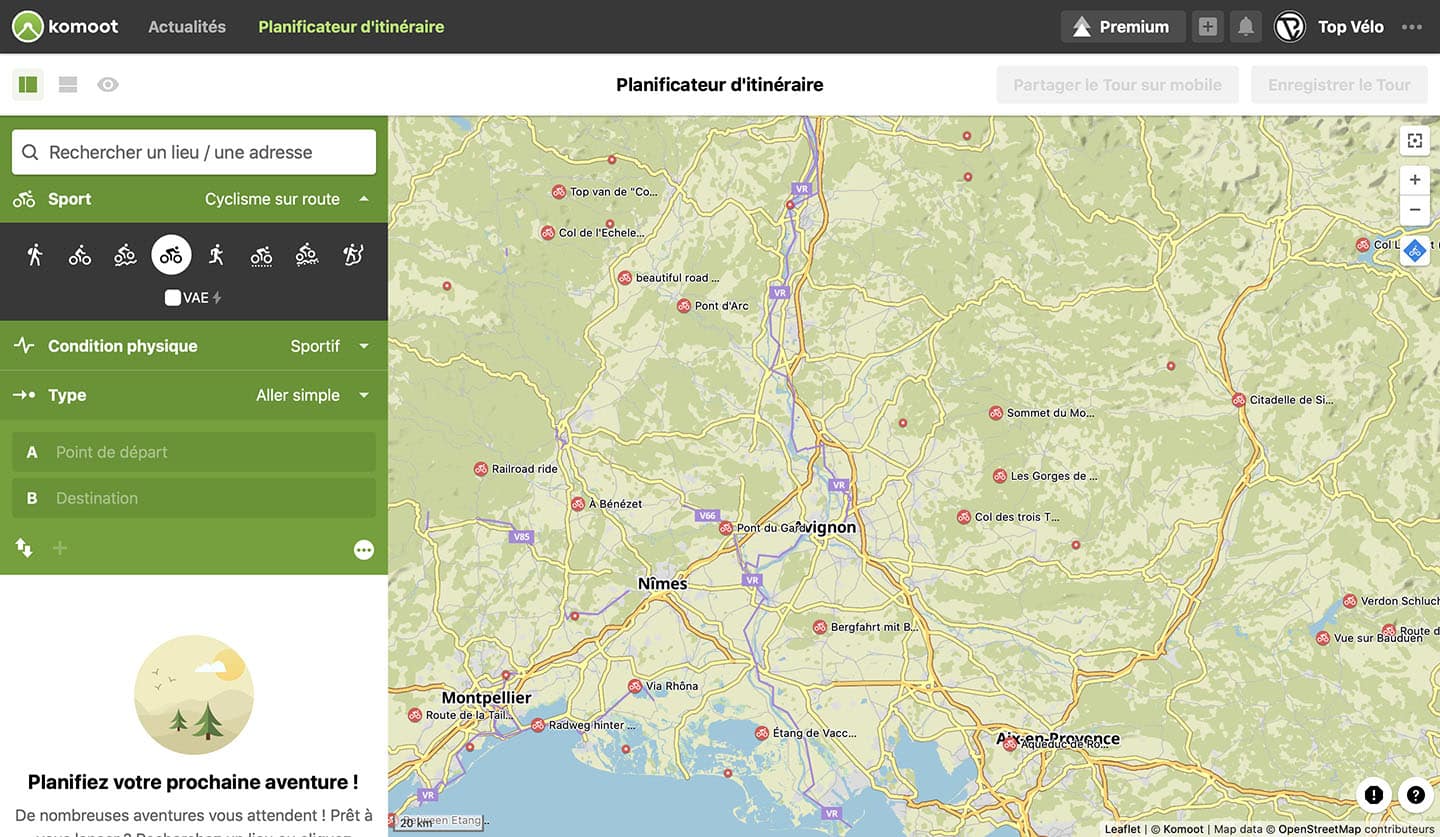Click the beautiful road ... marker
This screenshot has width=1440, height=837.
[625, 278]
